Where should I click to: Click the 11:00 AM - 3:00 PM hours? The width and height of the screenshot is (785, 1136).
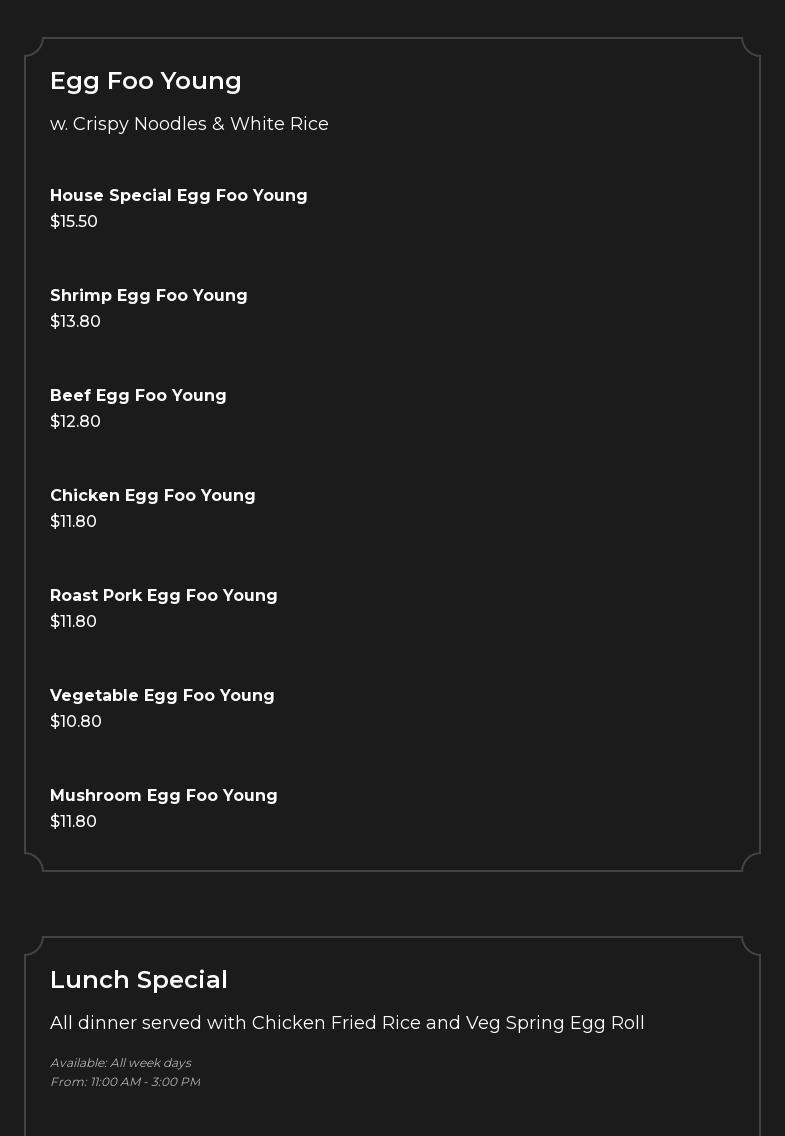(x=145, y=1082)
